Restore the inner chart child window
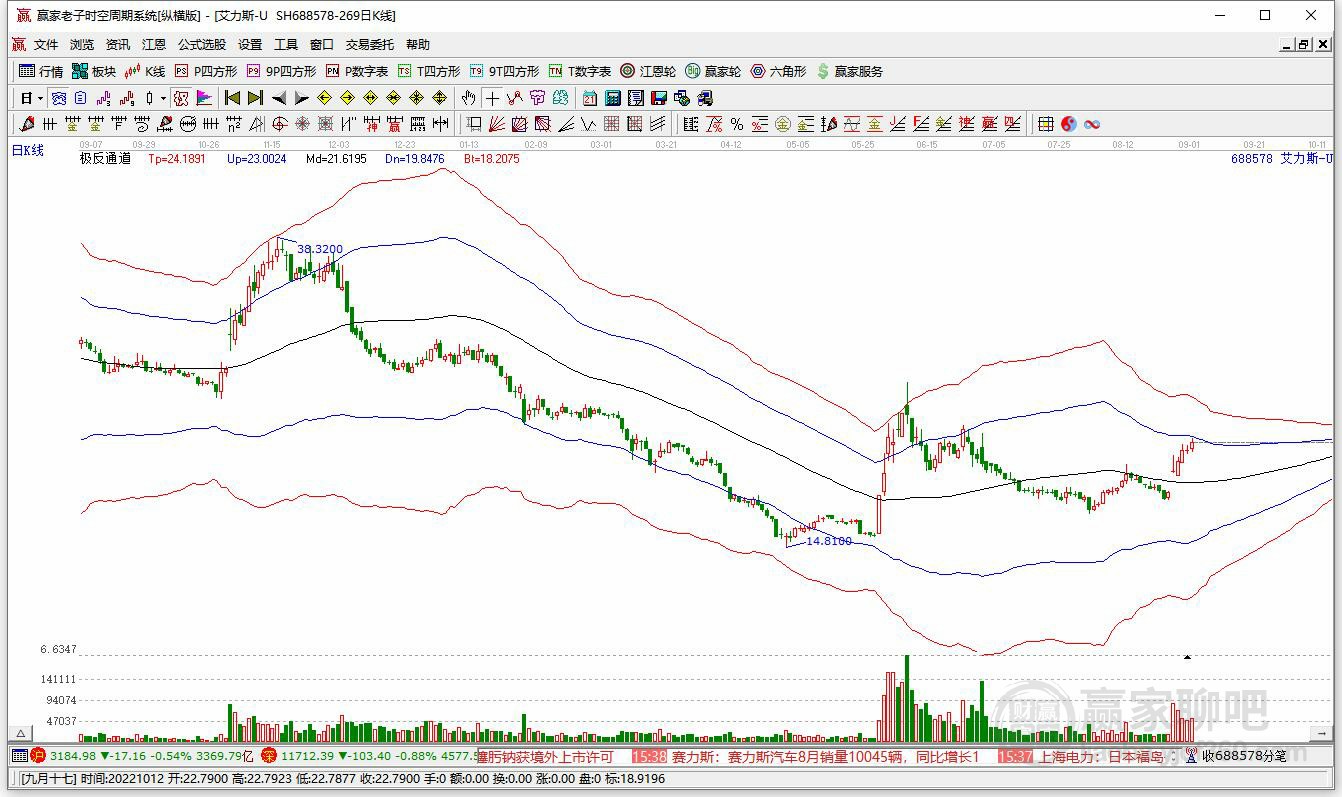The image size is (1342, 797). point(1304,45)
